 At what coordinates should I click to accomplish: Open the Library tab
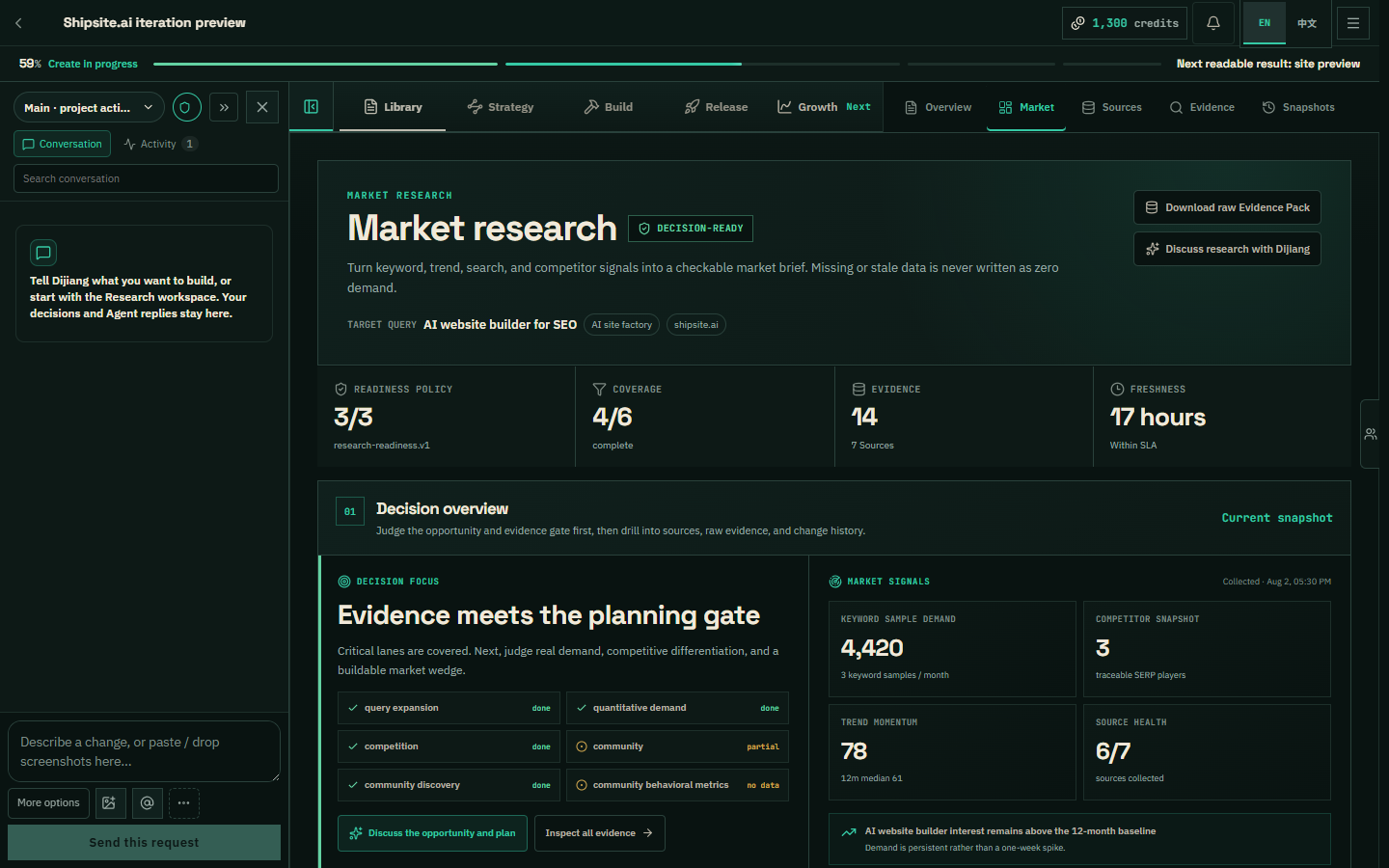393,107
